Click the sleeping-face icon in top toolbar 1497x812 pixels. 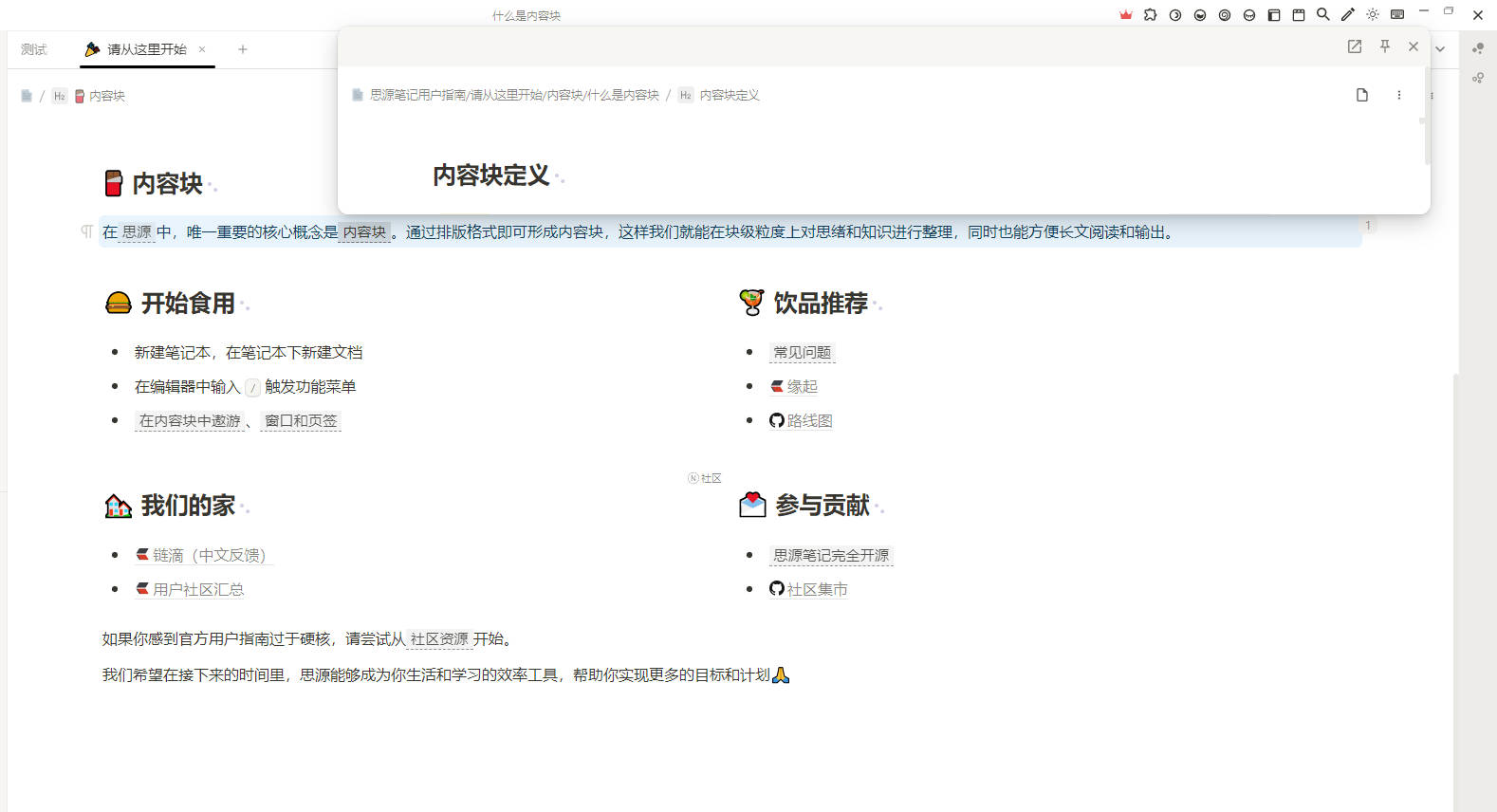click(1249, 15)
